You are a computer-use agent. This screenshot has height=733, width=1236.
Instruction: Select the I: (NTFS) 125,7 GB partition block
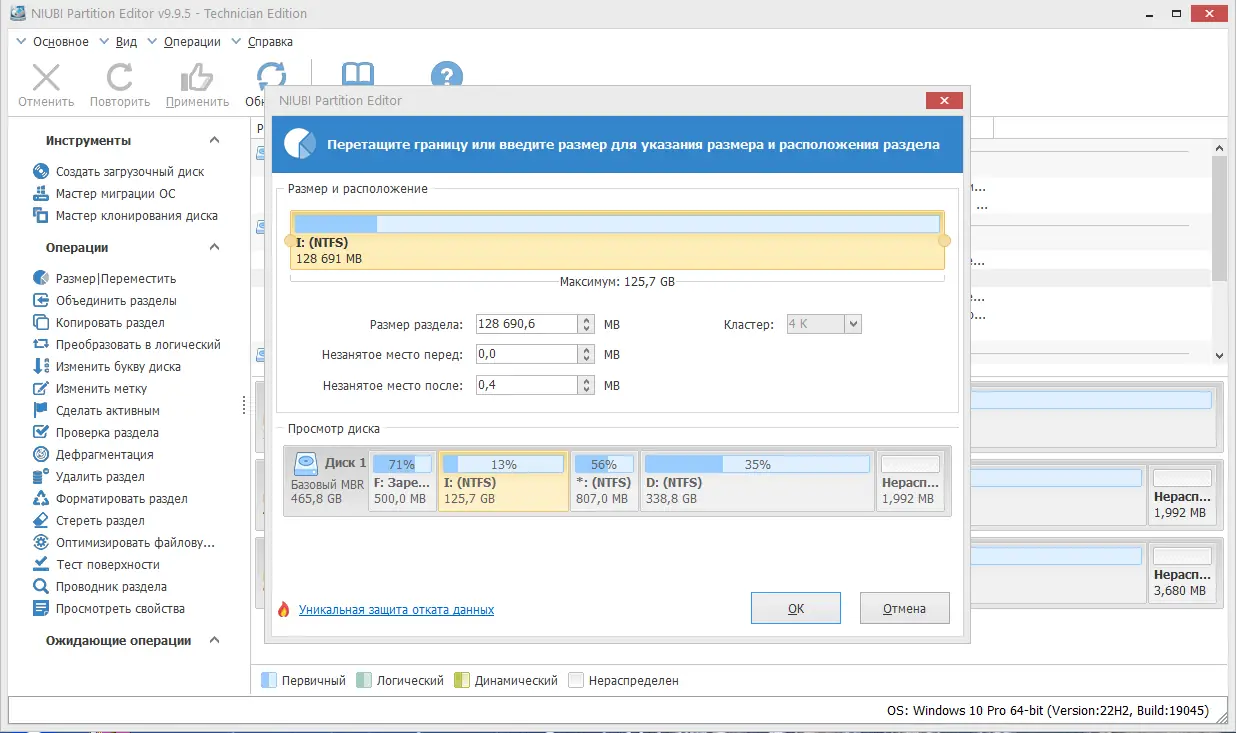(504, 482)
